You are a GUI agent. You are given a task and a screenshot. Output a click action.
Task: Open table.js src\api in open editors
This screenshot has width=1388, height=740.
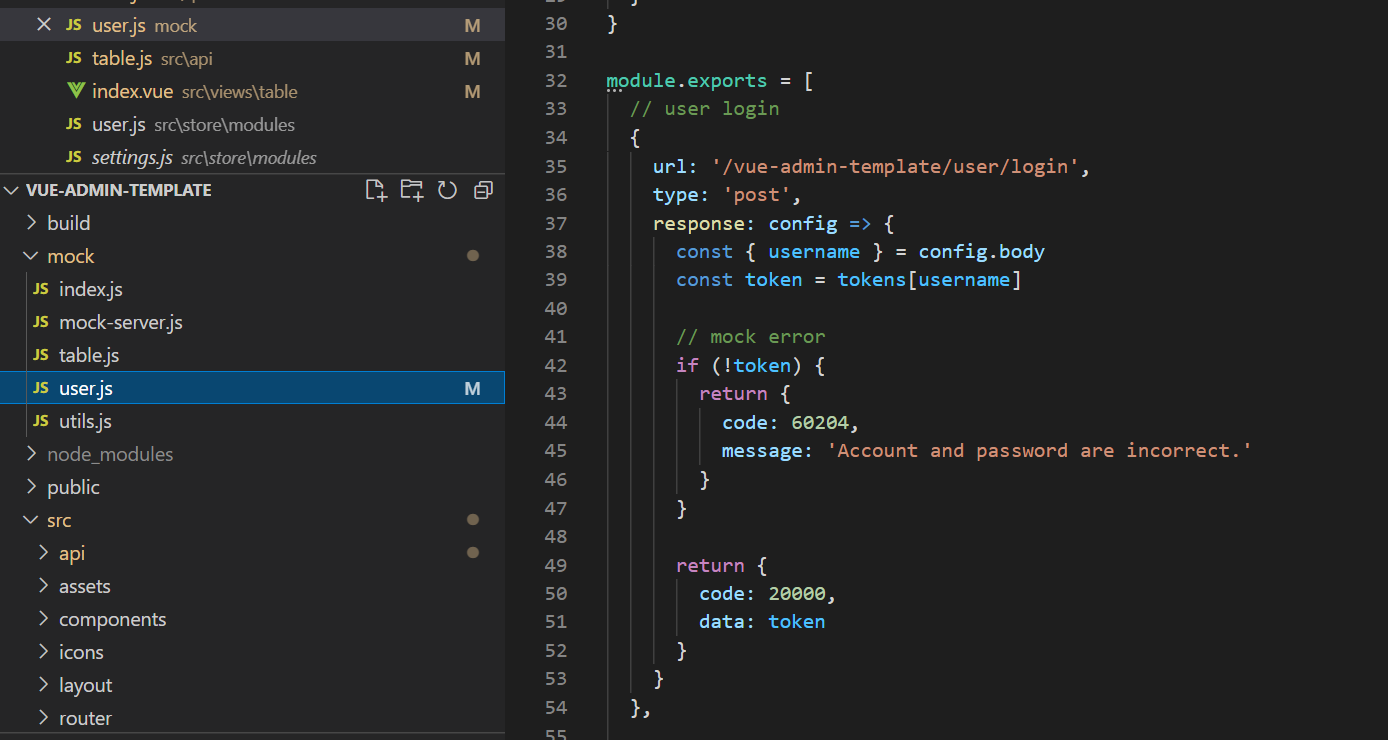(252, 58)
